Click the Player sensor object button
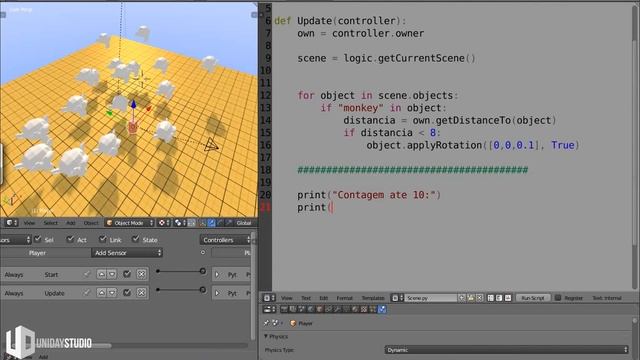Viewport: 640px width, 360px height. pos(45,253)
